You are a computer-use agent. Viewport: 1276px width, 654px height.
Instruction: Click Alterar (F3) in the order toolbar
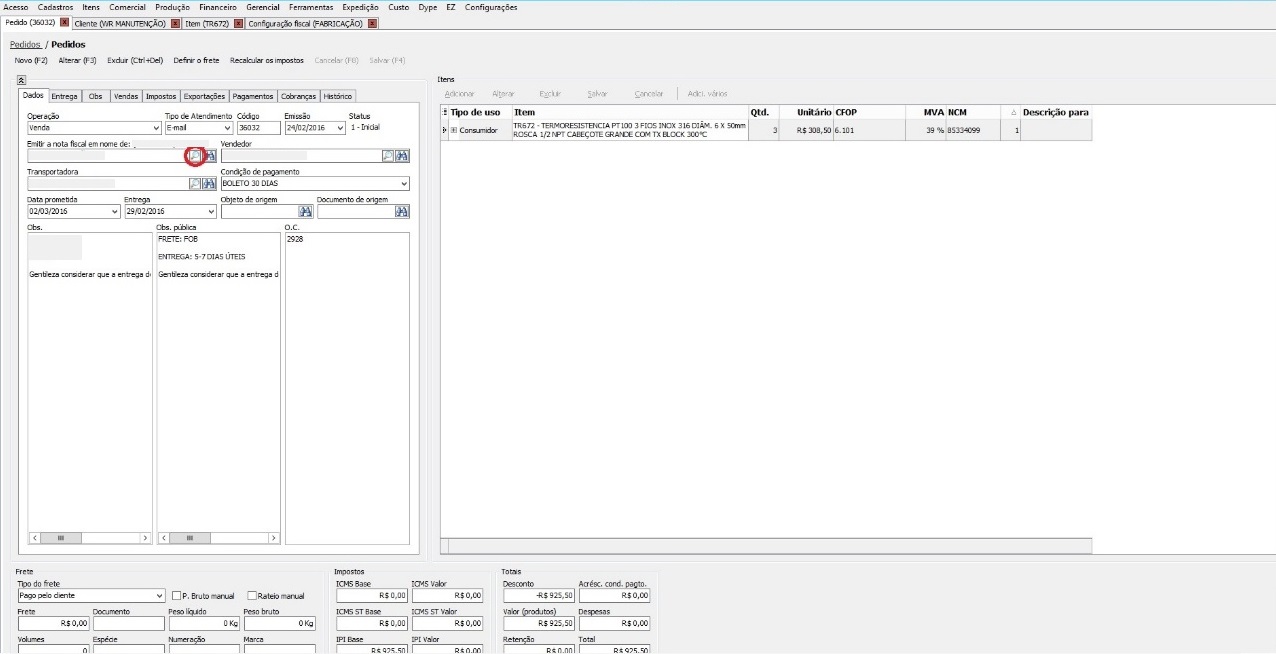tap(77, 60)
